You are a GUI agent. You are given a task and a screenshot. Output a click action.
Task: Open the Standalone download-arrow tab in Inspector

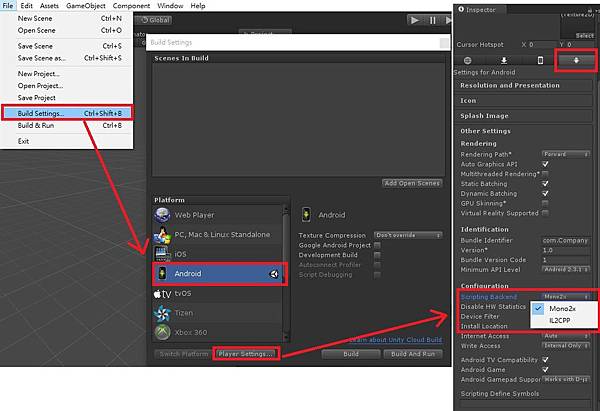click(x=504, y=60)
